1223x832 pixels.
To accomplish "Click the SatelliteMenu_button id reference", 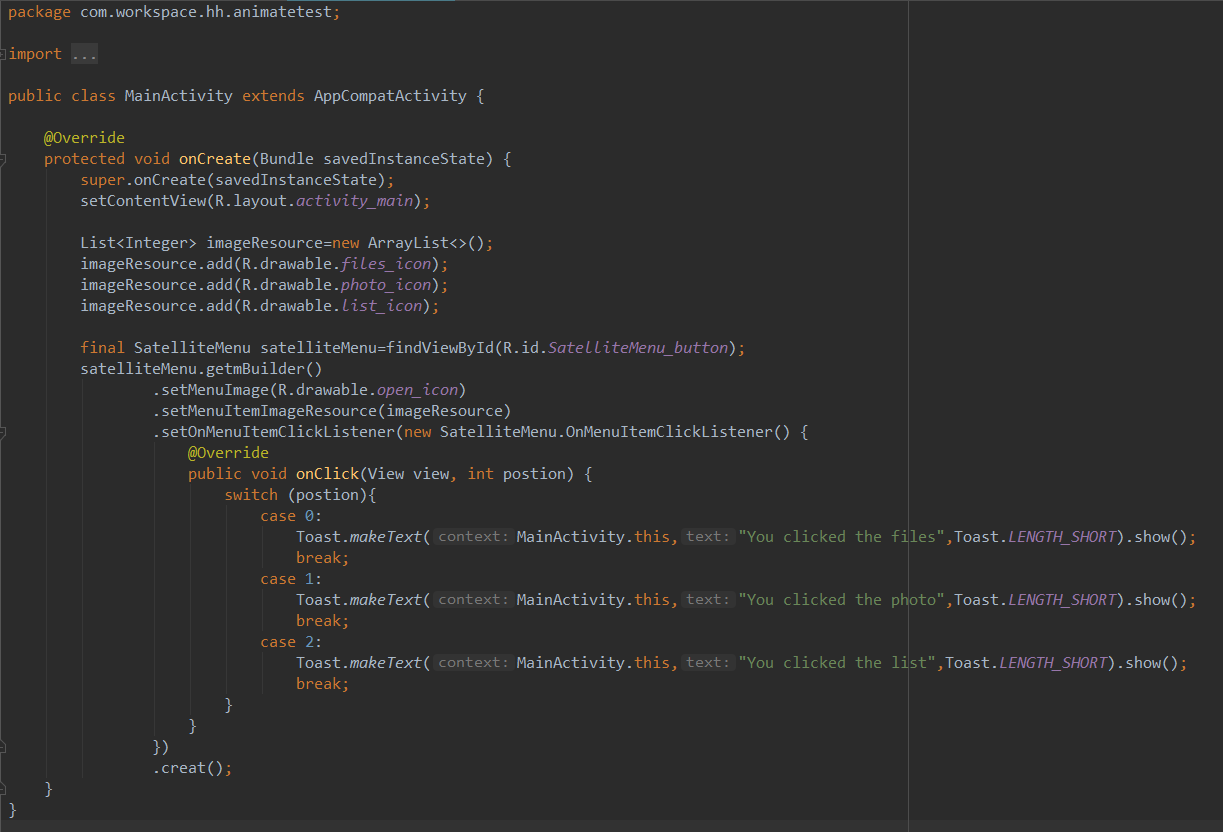I will click(638, 348).
